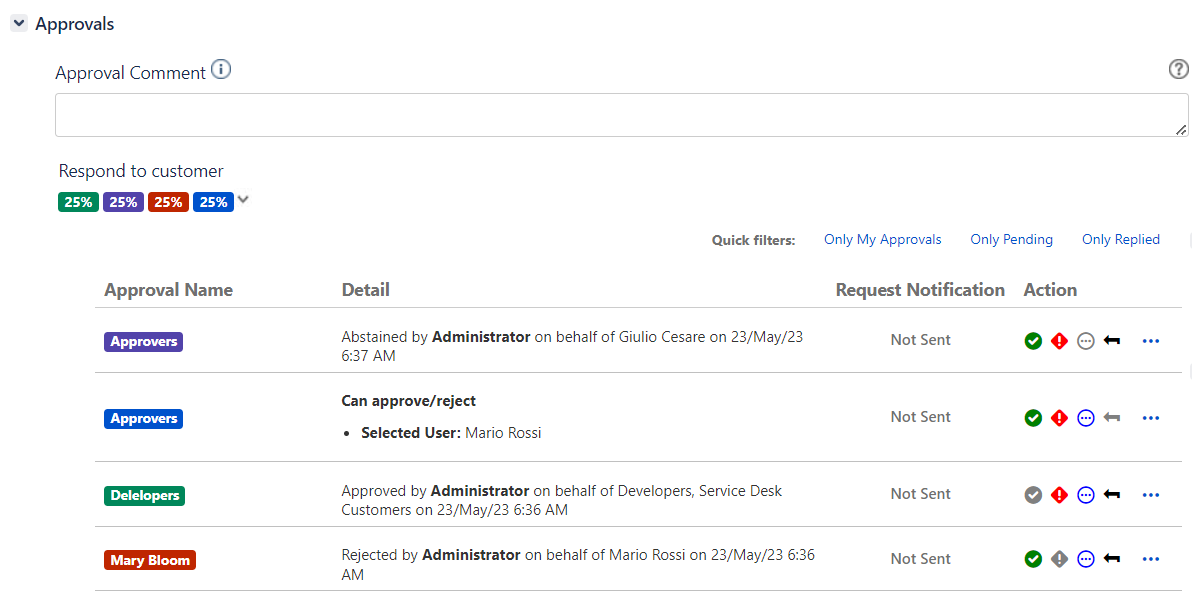Click red reject icon for Mario Rossi row
The image size is (1192, 607).
click(1059, 418)
